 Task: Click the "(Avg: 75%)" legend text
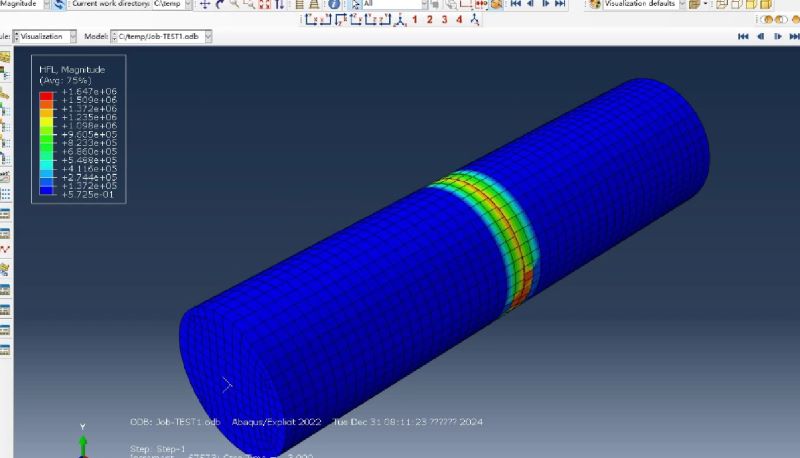click(x=65, y=81)
